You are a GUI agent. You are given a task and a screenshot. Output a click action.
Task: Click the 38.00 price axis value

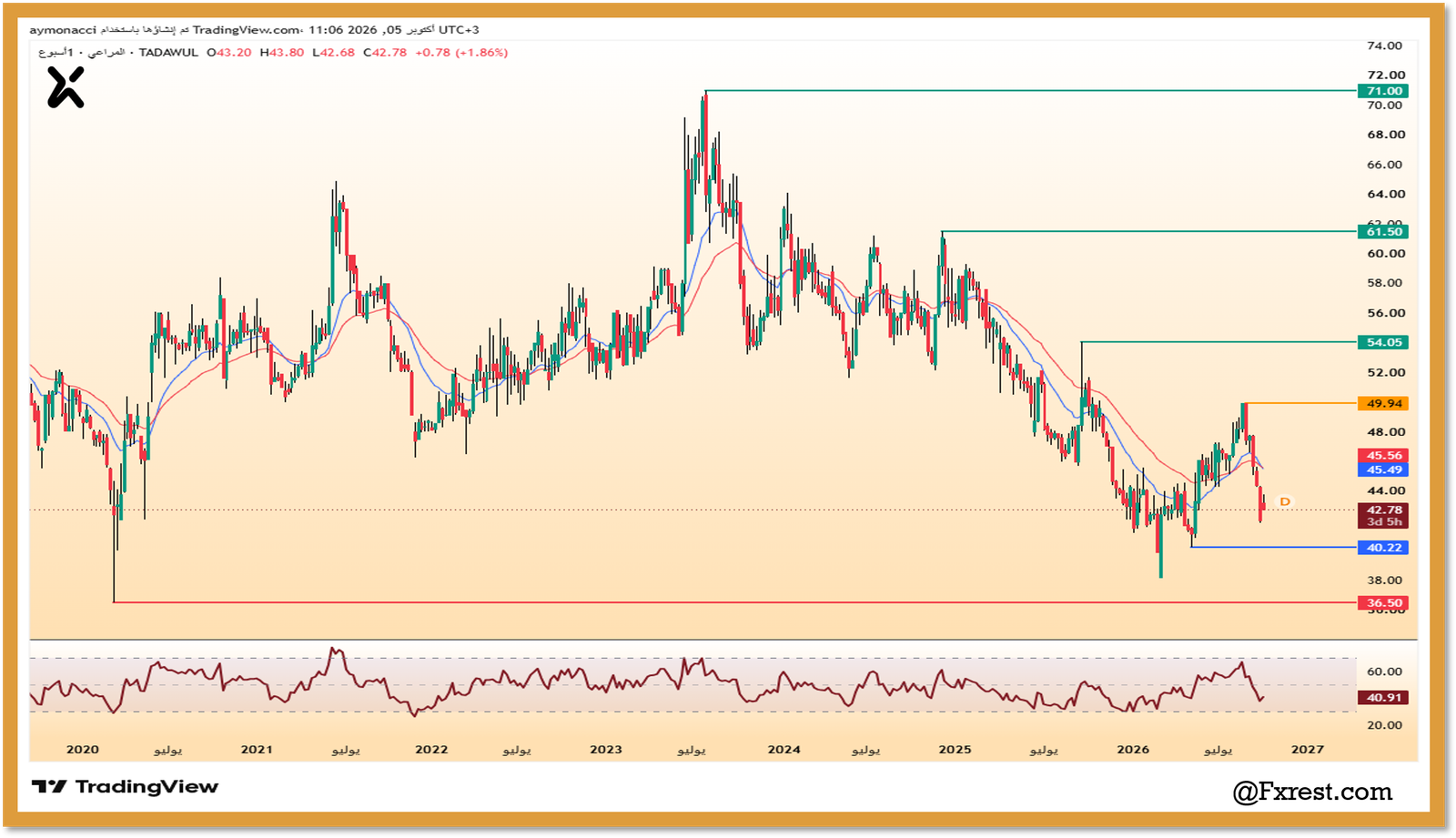click(1385, 581)
